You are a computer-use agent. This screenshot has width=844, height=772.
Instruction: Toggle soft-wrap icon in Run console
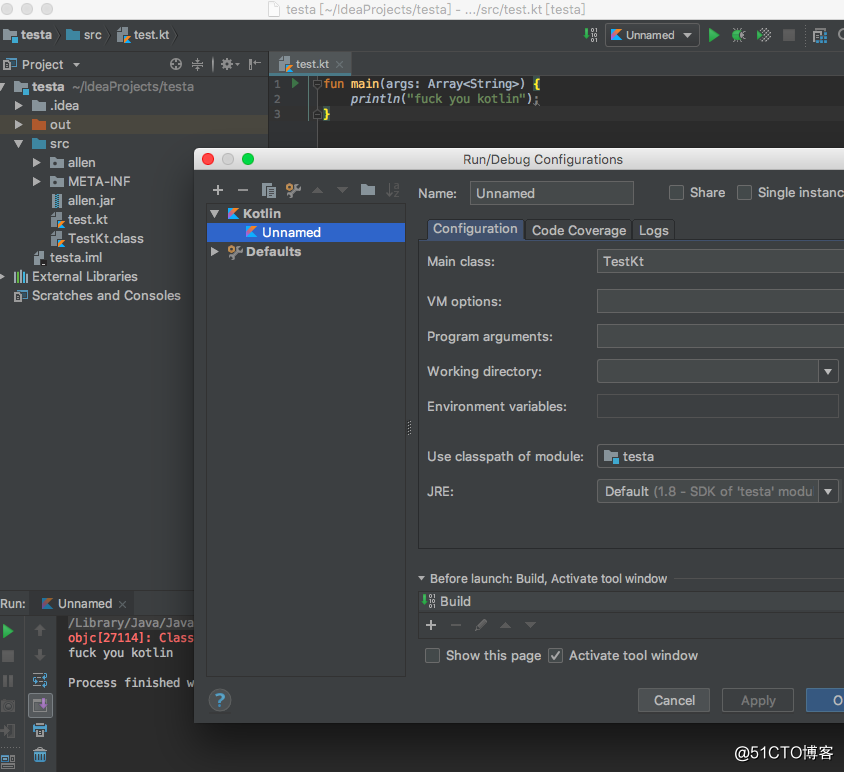[40, 680]
